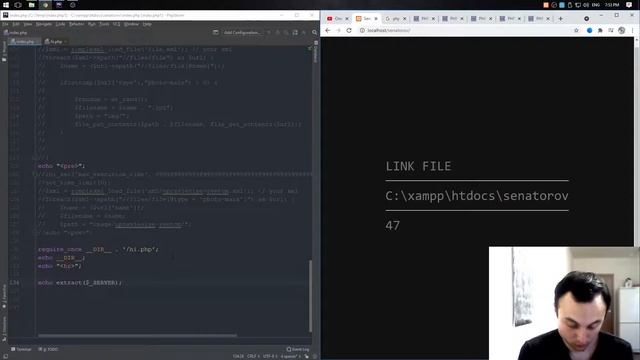Close the active localhost tab in Chrome

point(376,19)
